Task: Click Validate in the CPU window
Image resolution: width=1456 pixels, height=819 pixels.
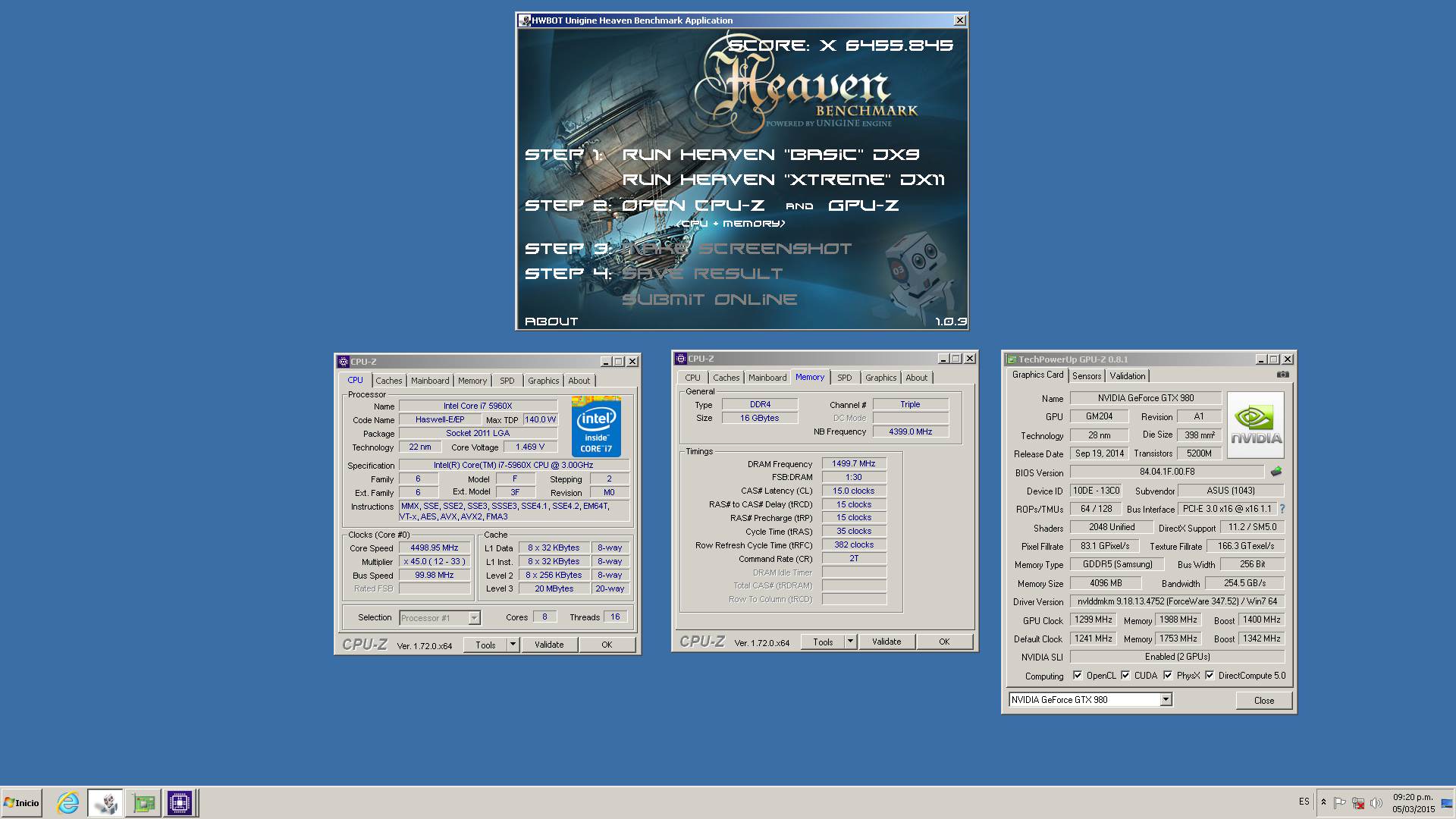Action: click(549, 645)
